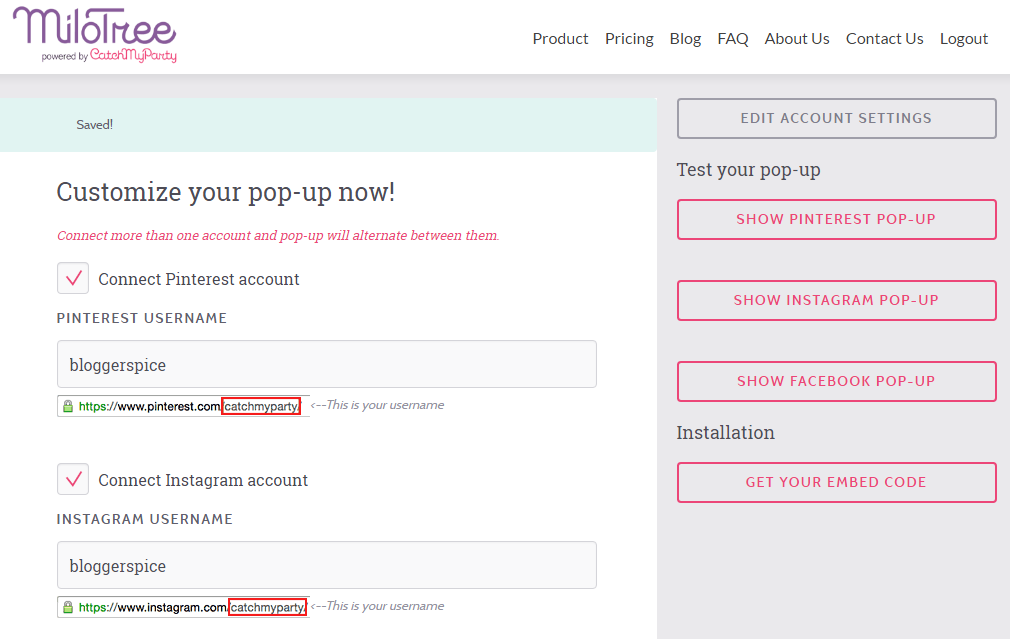Screen dimensions: 1010x639
Task: Open the About Us page
Action: coord(796,39)
